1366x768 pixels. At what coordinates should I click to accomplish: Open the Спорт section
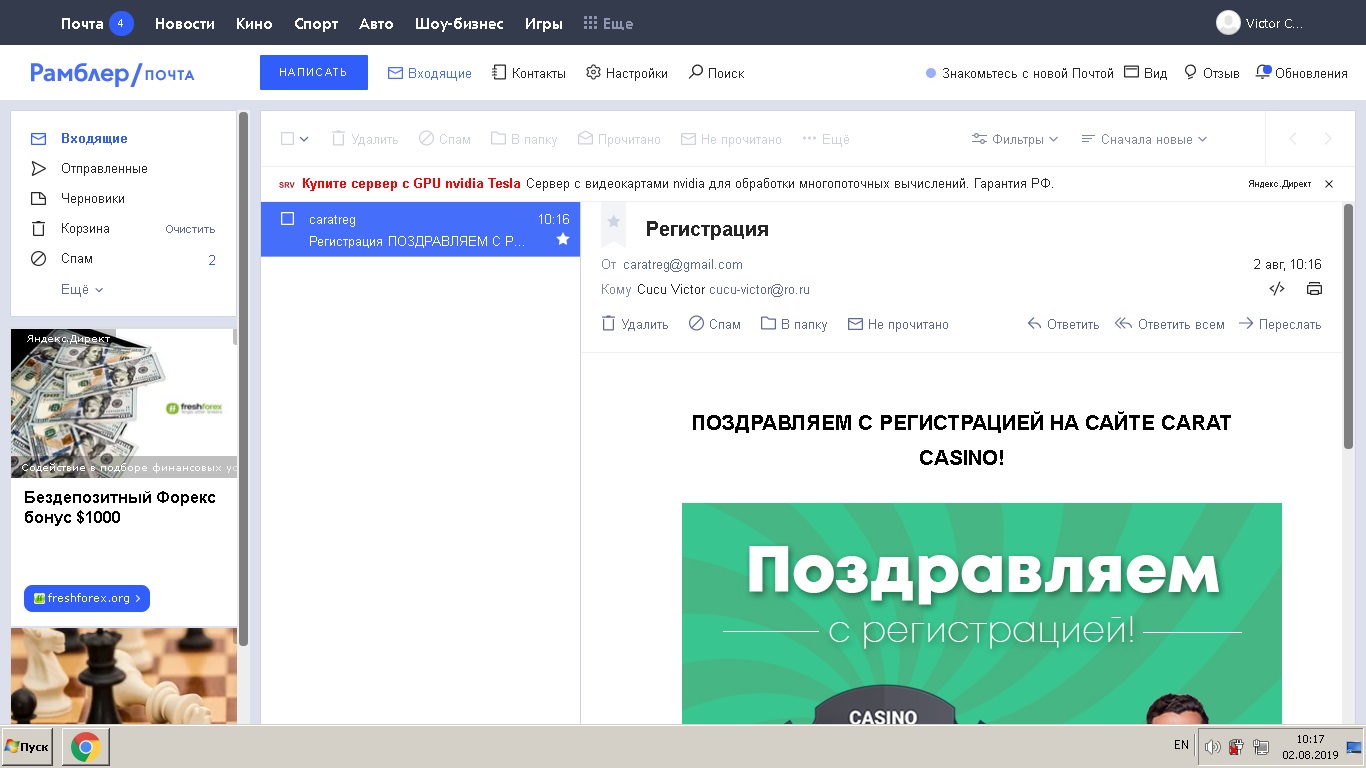pos(316,23)
